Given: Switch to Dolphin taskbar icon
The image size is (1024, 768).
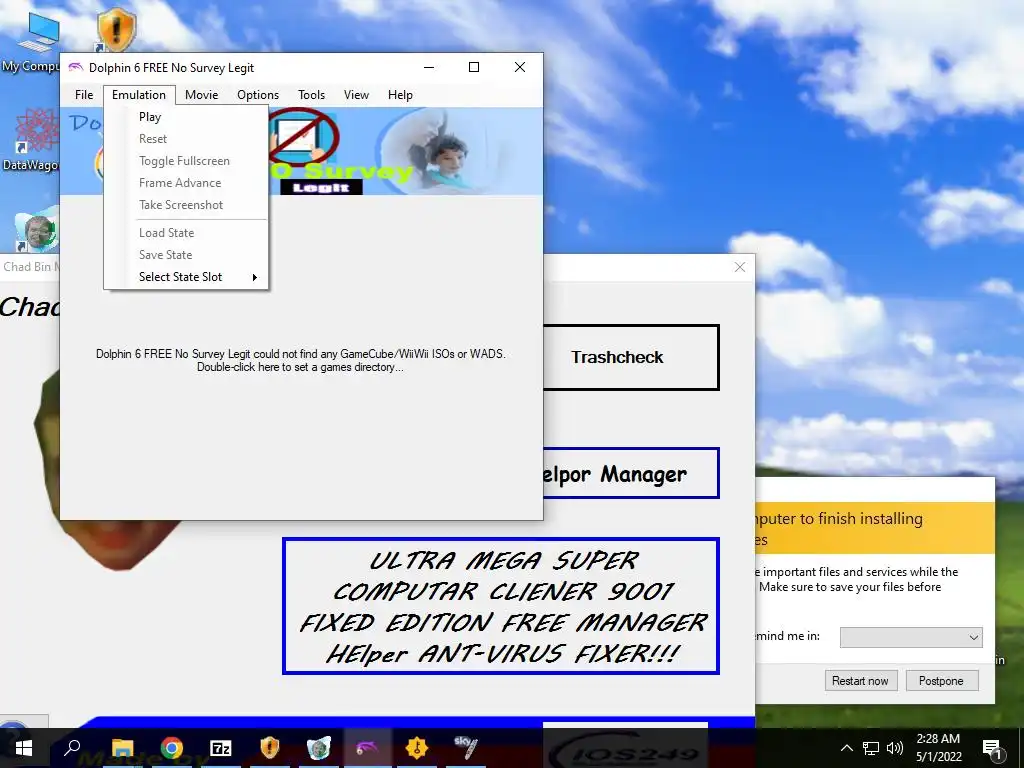Looking at the screenshot, I should [x=368, y=748].
